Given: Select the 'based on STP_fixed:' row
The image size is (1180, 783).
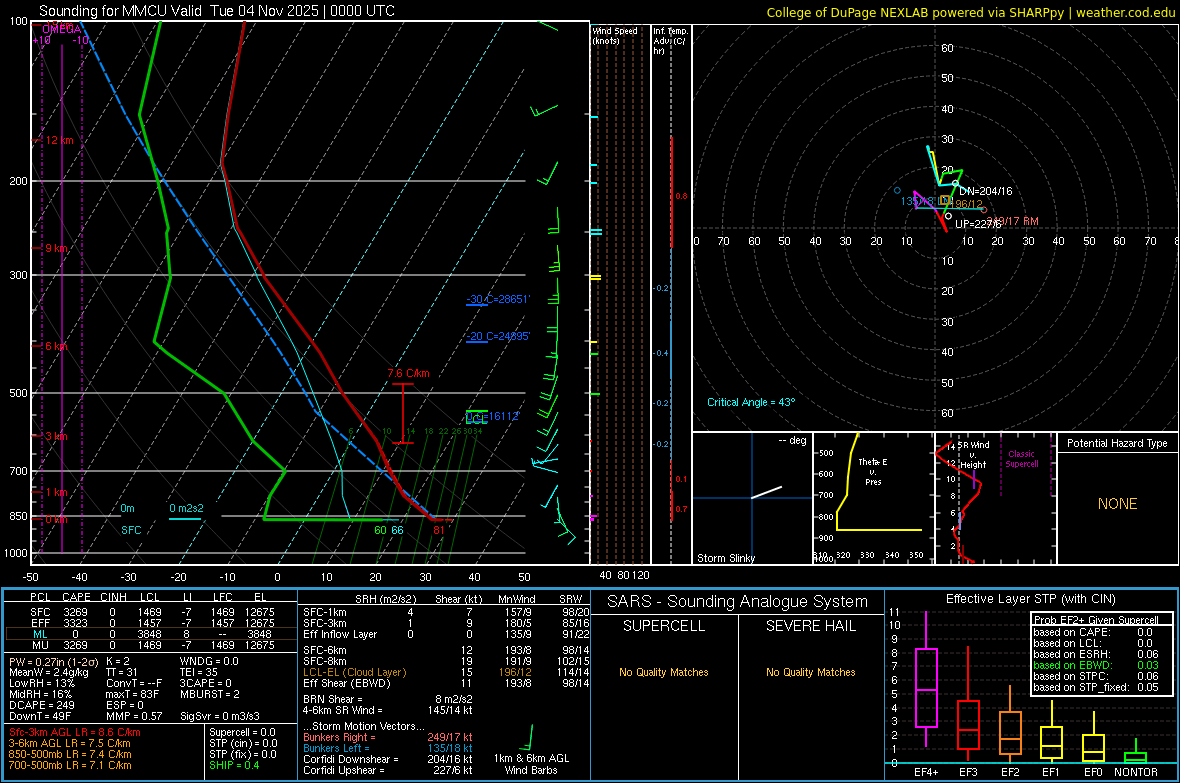Looking at the screenshot, I should click(1096, 687).
